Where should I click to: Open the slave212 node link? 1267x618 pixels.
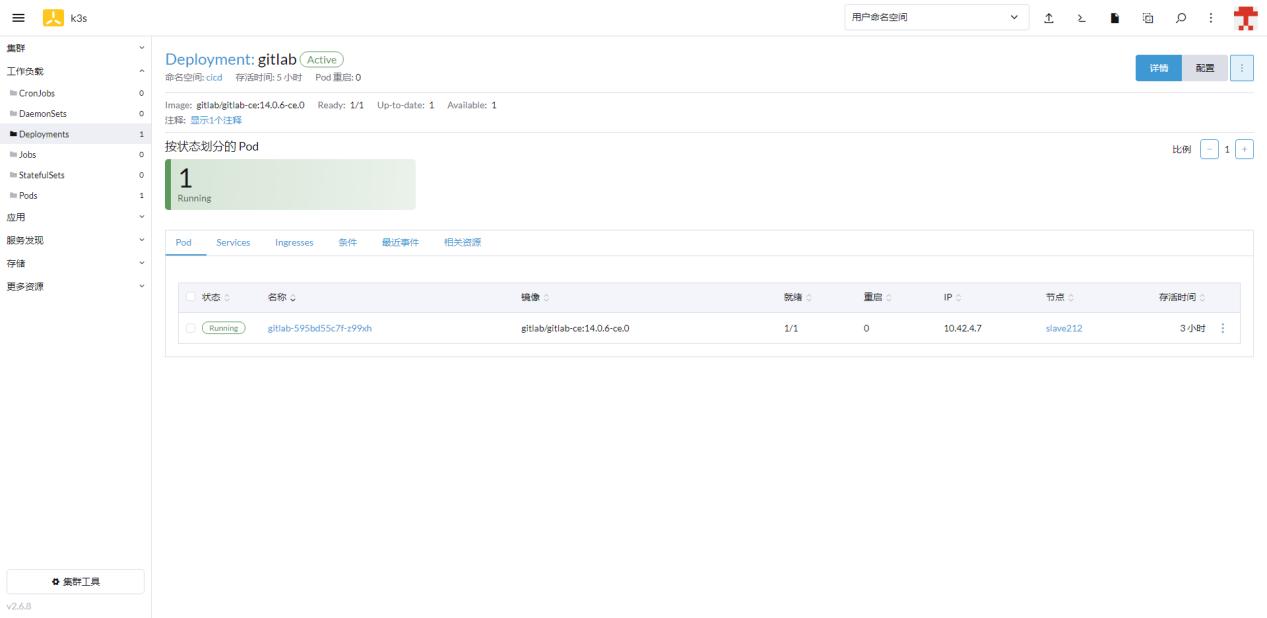click(x=1063, y=328)
